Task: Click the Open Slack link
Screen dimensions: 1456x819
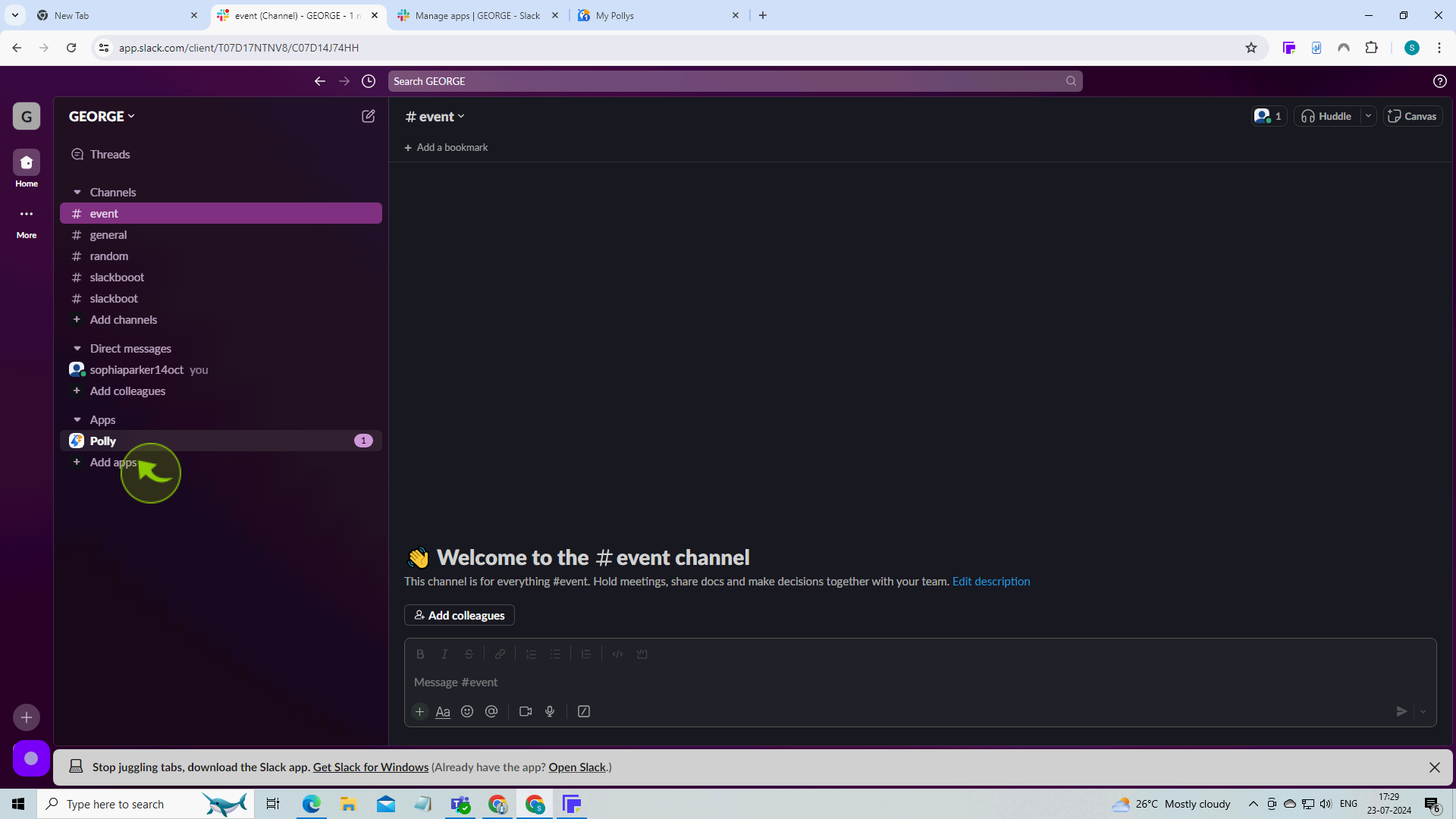Action: tap(577, 767)
